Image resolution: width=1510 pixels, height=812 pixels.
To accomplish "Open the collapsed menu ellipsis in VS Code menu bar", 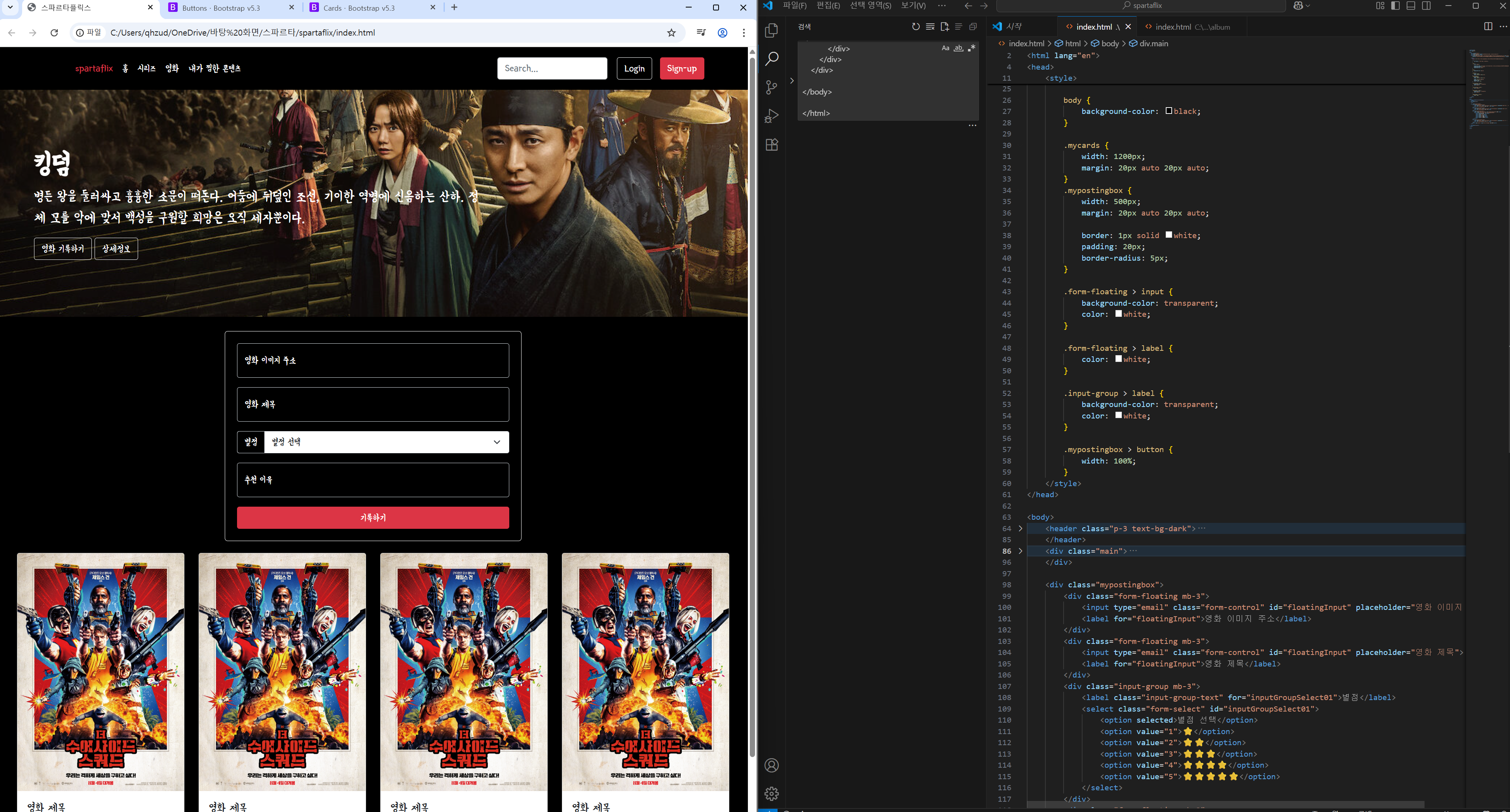I will (x=942, y=6).
